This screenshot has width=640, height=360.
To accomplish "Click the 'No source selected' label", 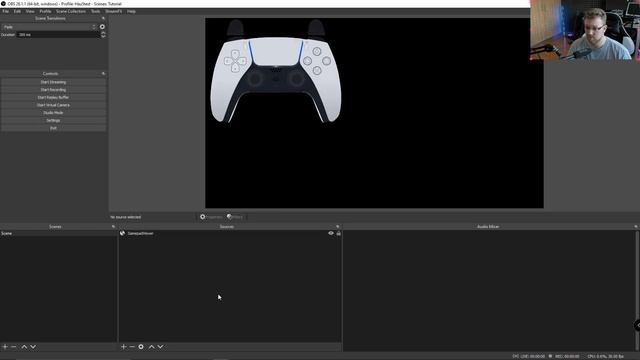I will click(x=126, y=217).
